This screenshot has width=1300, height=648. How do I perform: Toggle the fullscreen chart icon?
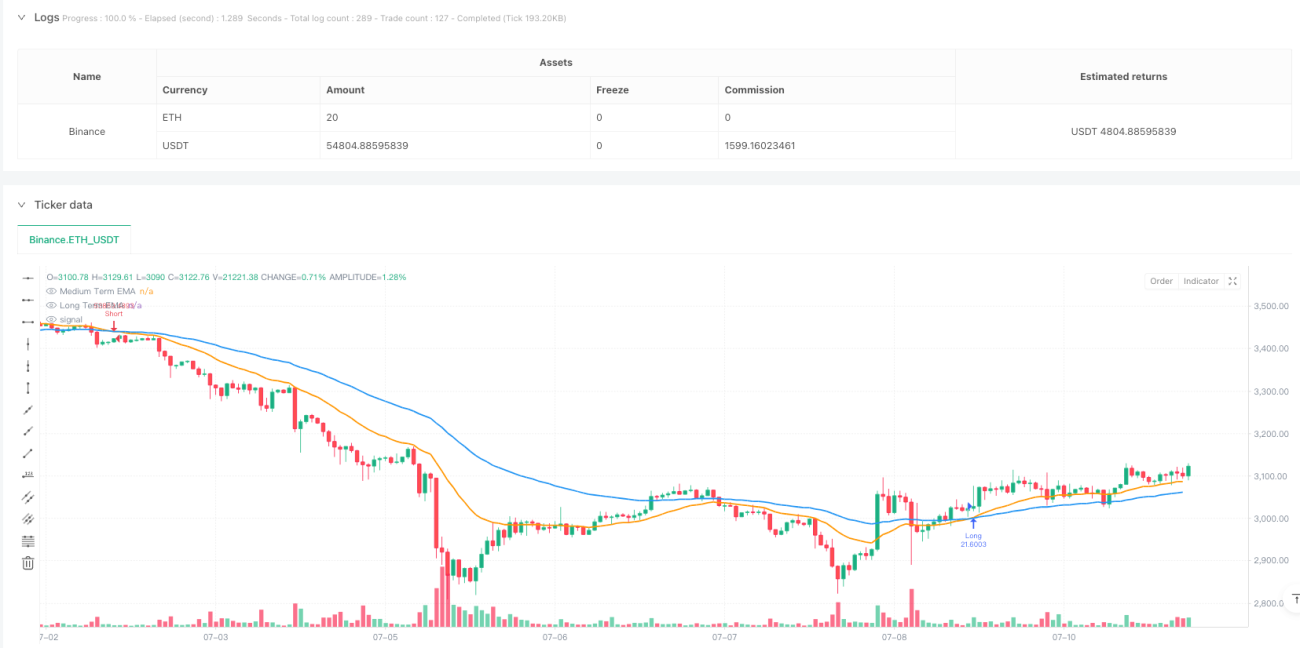(x=1233, y=281)
